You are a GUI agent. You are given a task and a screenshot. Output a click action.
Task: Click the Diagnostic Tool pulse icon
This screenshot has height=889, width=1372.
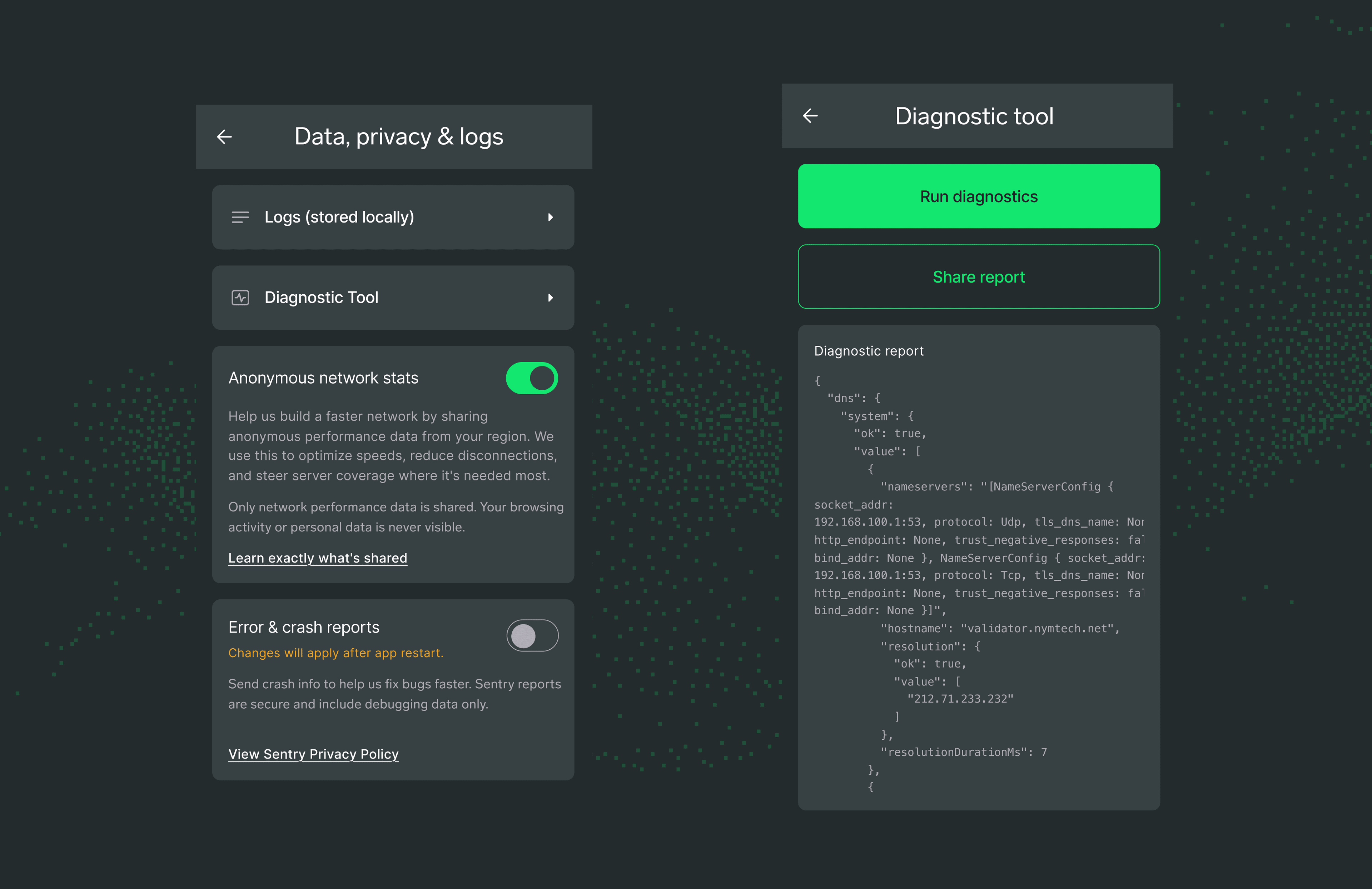[240, 298]
